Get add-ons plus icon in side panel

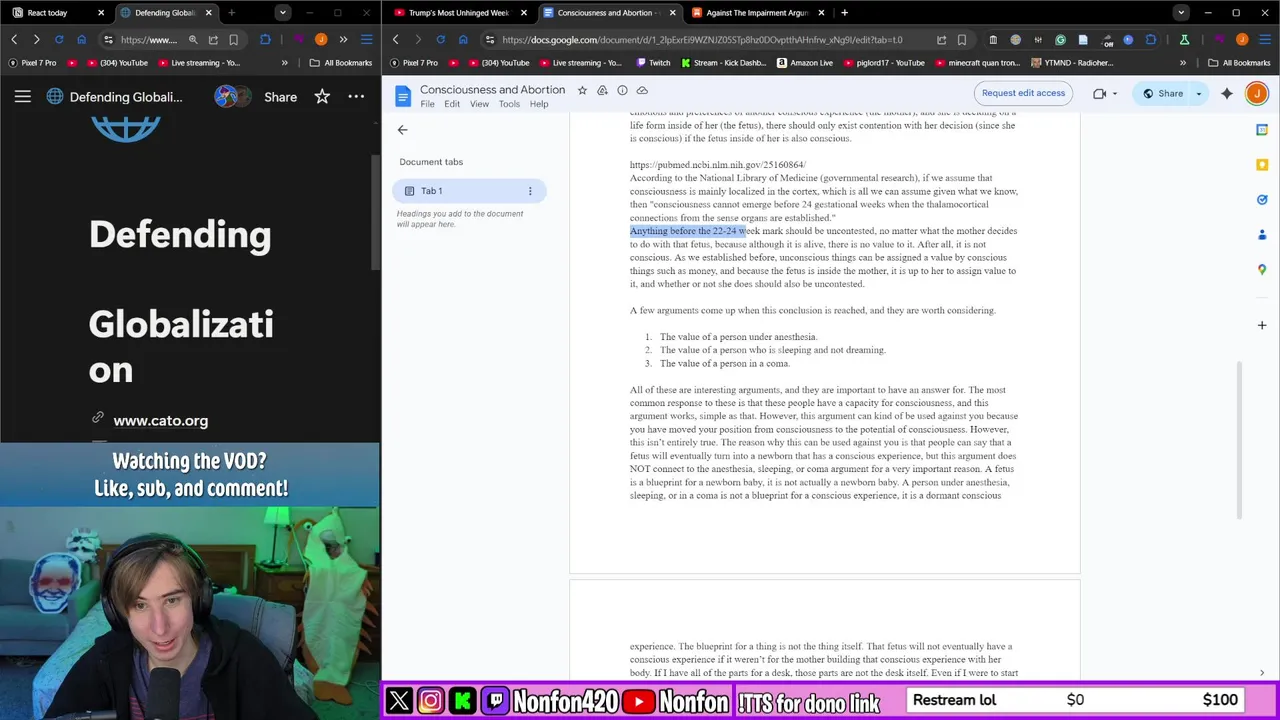click(1262, 325)
